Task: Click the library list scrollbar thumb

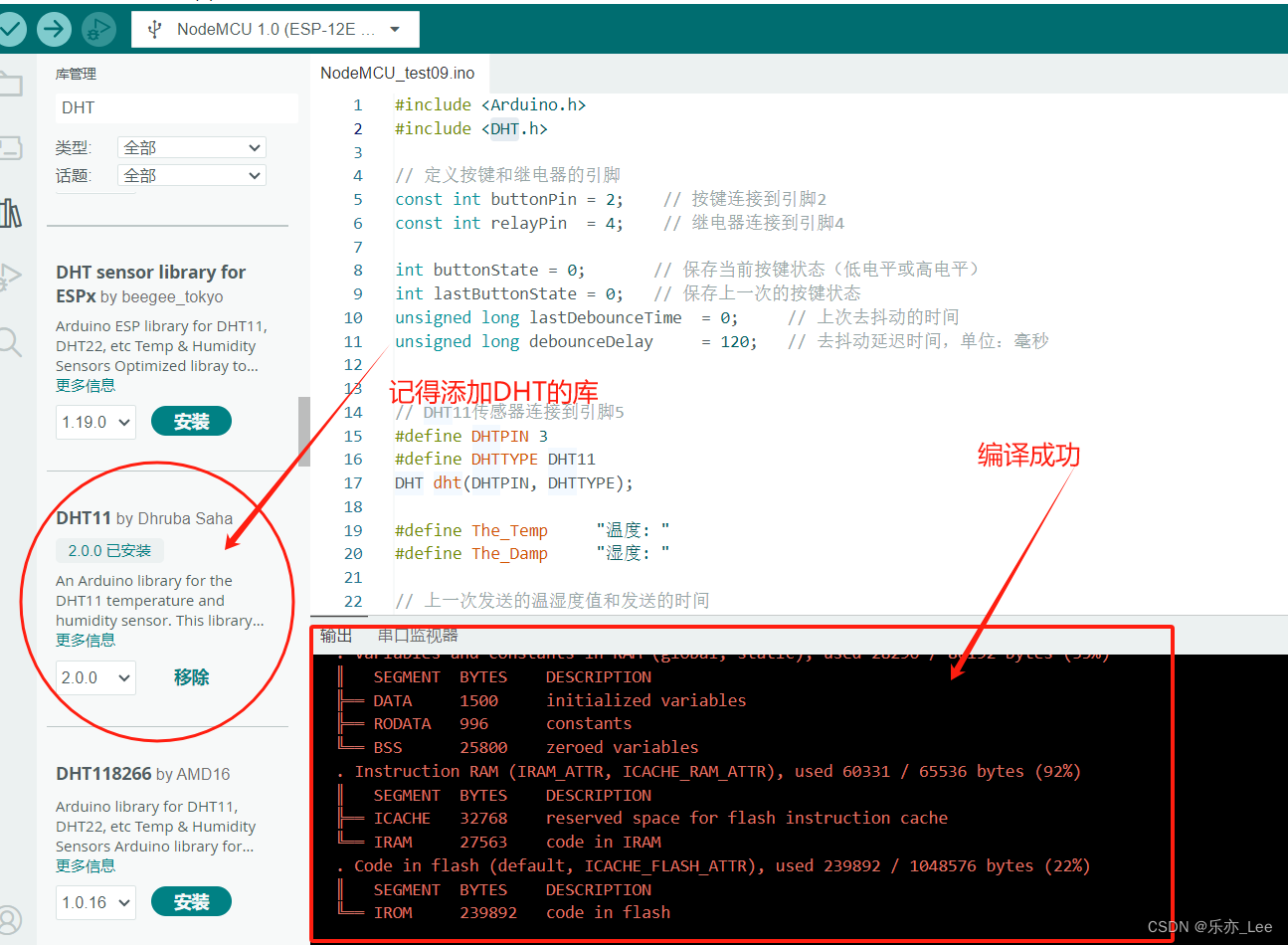Action: point(304,432)
